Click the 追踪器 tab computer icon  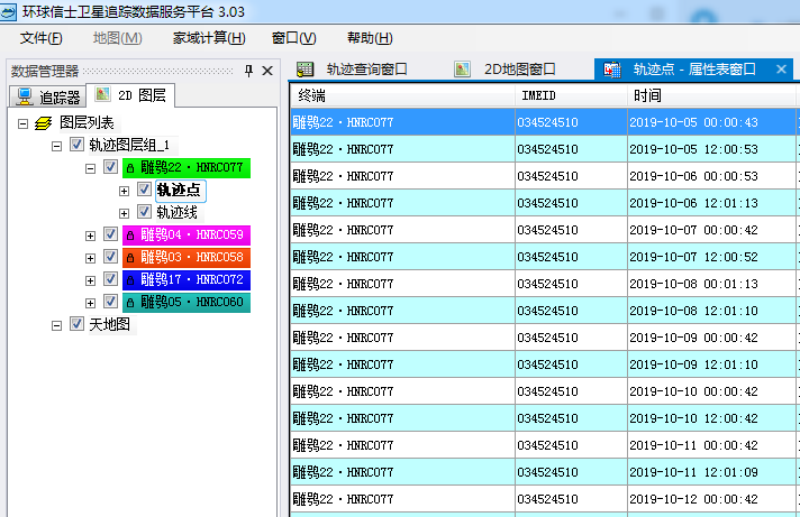tap(25, 97)
